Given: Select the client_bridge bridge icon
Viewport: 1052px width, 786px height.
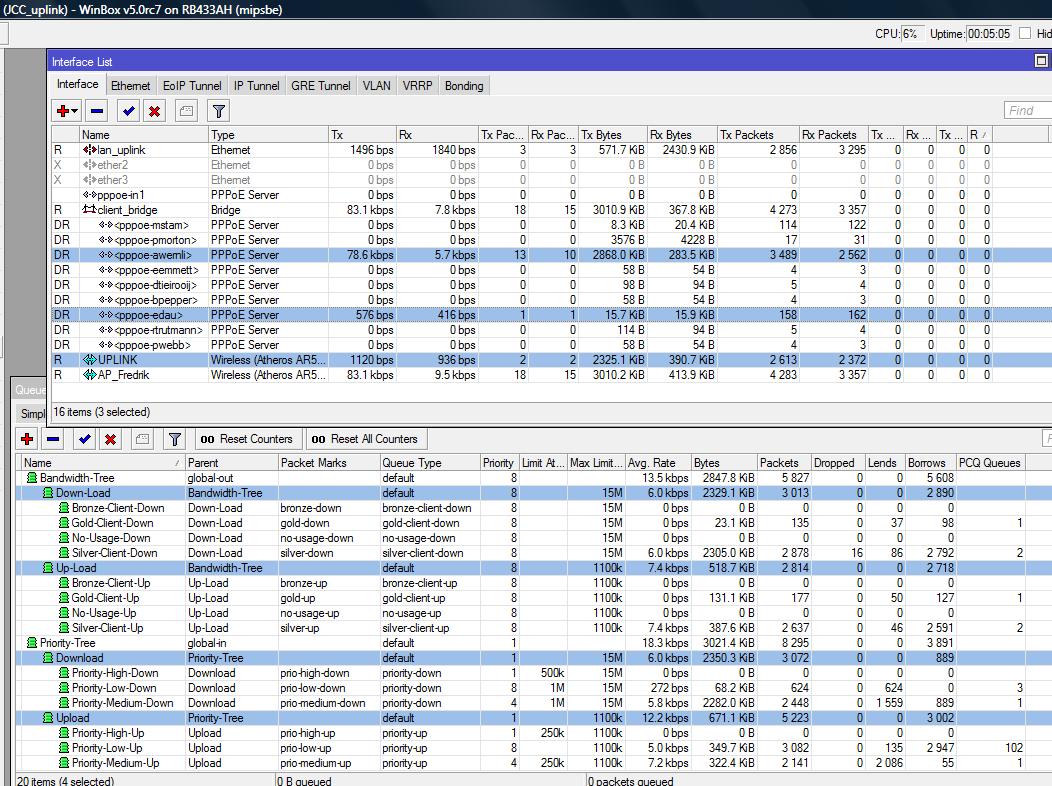Looking at the screenshot, I should click(x=89, y=210).
